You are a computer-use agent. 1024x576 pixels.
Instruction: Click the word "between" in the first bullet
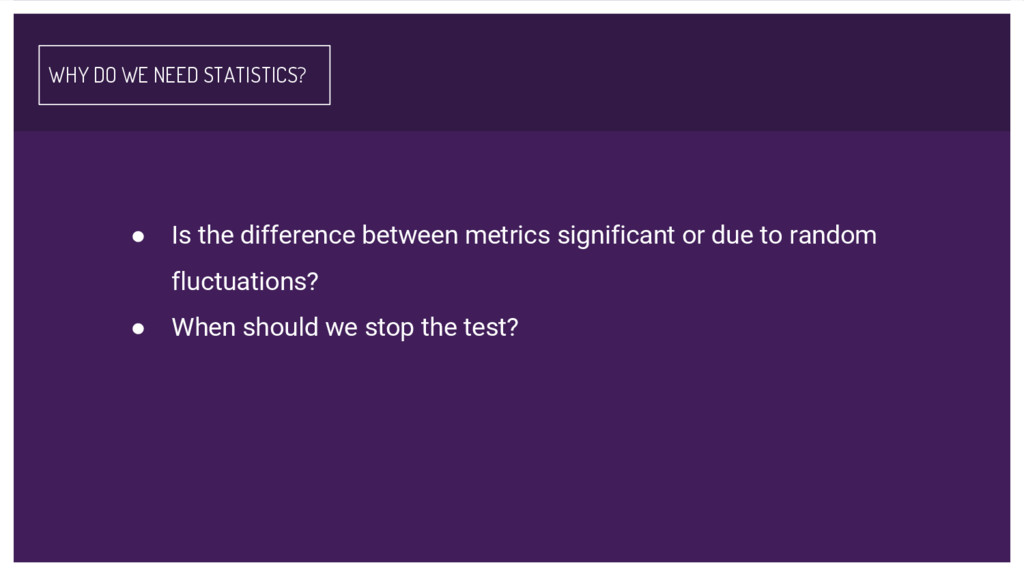(410, 236)
